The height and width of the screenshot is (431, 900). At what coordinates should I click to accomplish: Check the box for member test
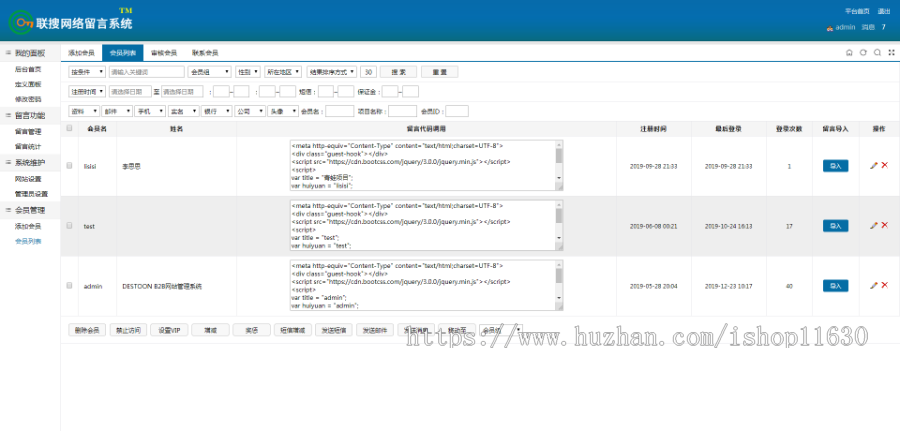pyautogui.click(x=69, y=226)
